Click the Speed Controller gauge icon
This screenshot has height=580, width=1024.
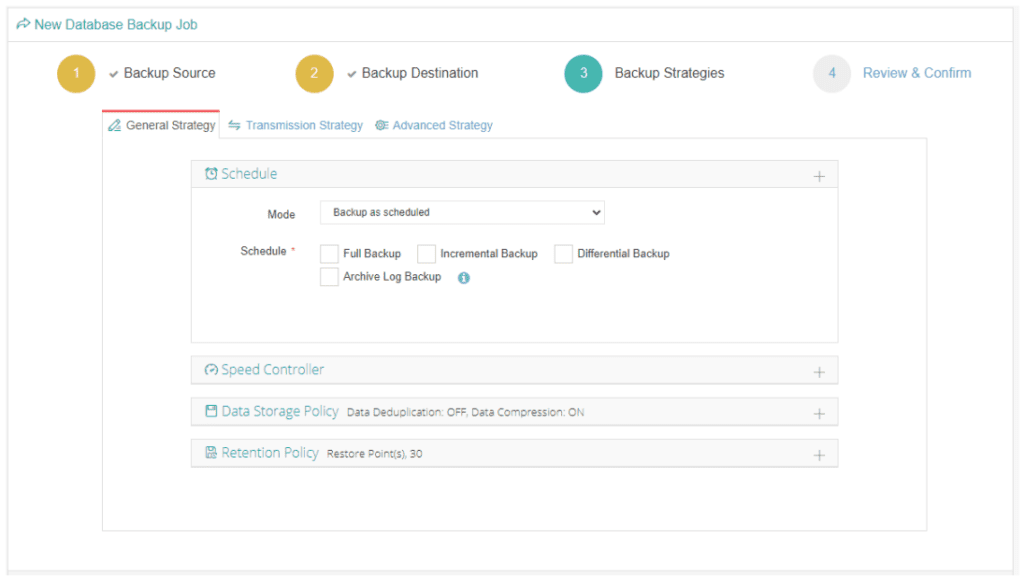(210, 369)
